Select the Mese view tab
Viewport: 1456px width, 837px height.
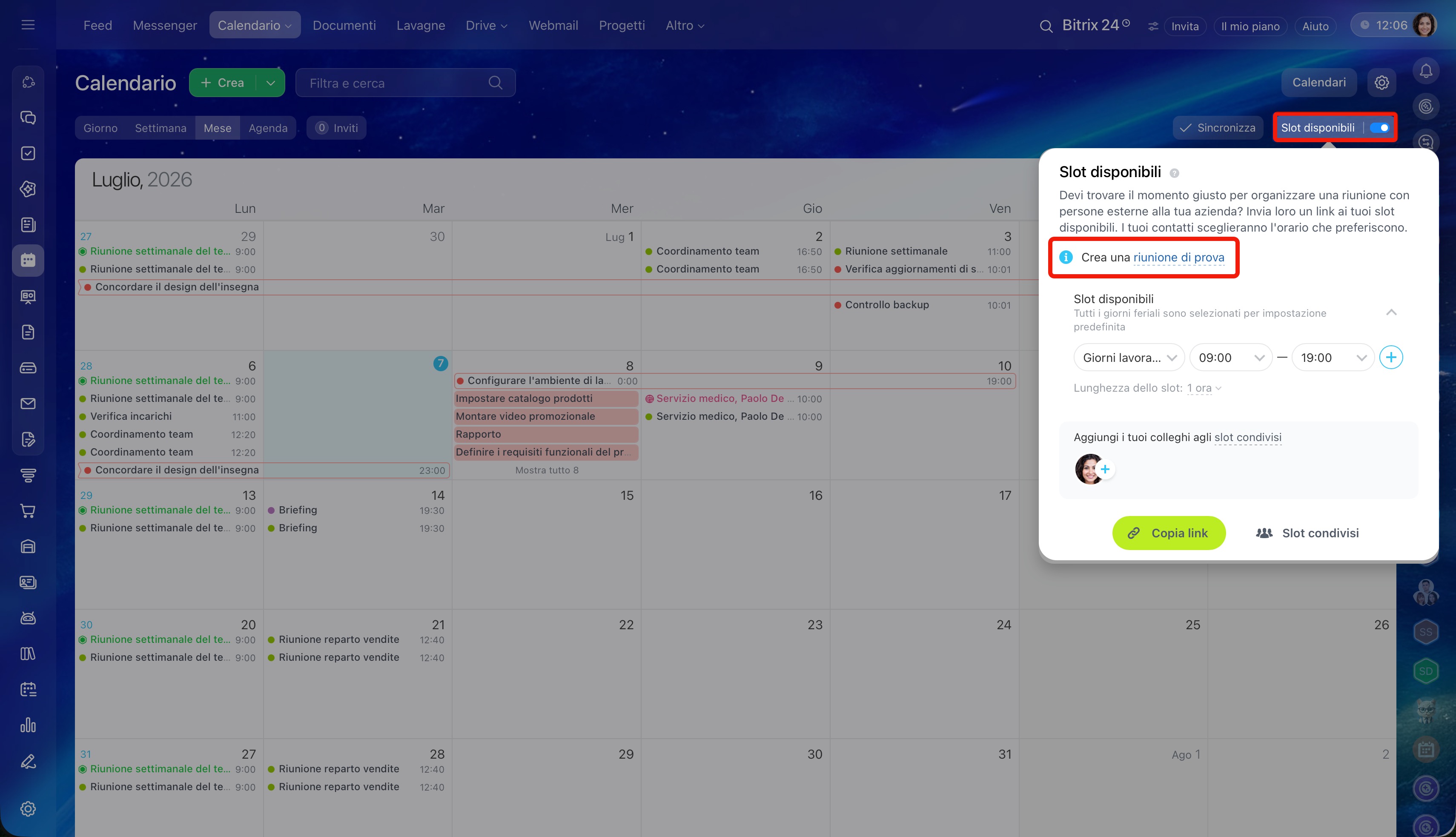(x=217, y=128)
